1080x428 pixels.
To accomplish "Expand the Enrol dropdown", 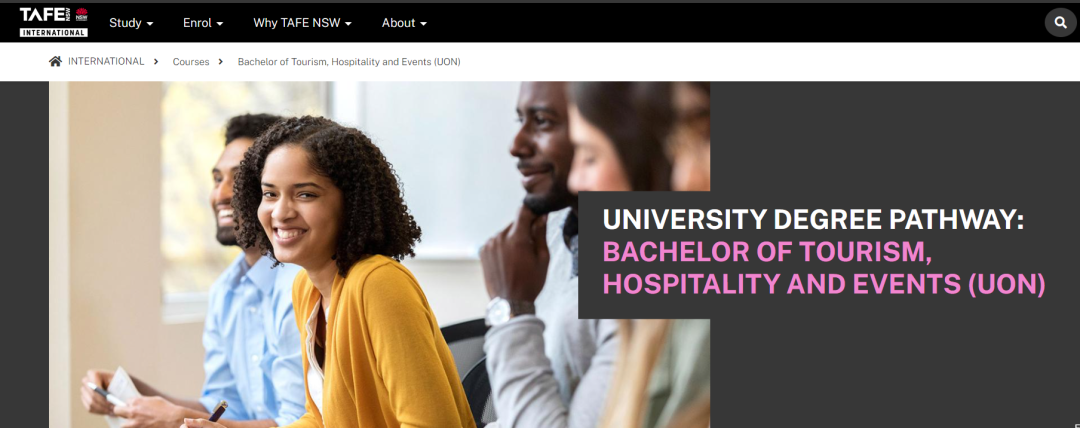I will point(203,23).
